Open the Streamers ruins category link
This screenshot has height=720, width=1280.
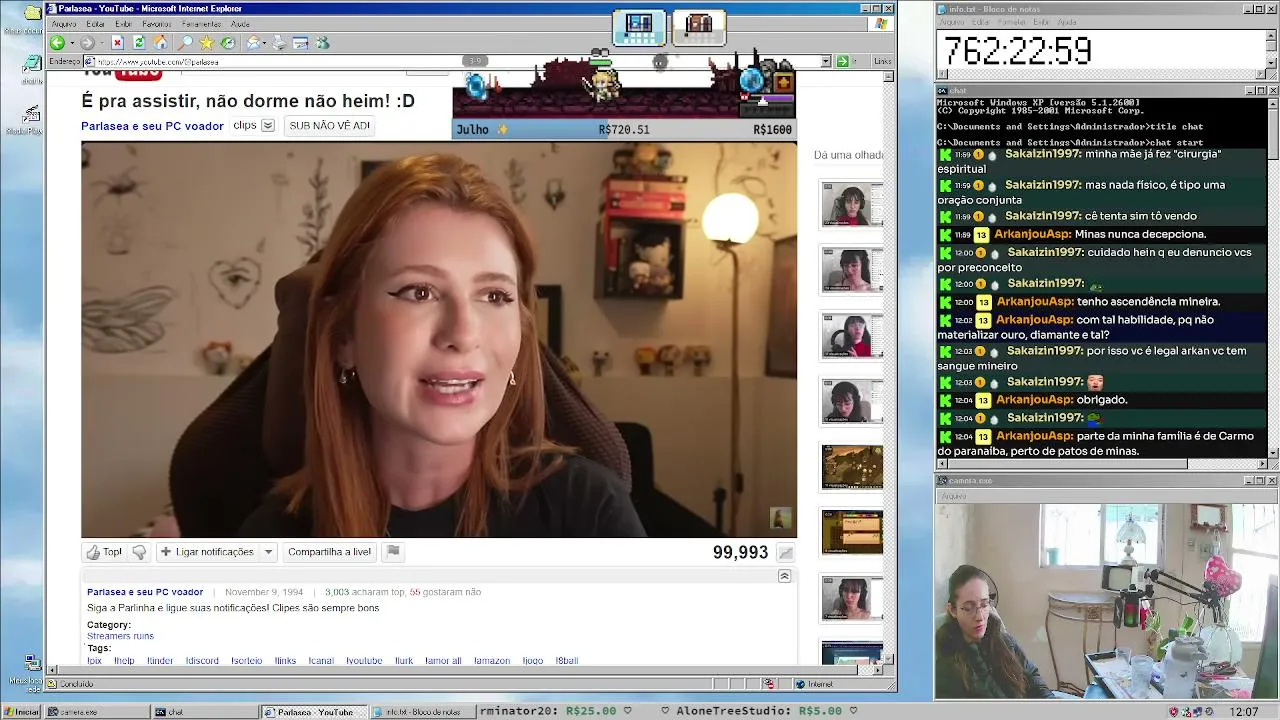pos(120,636)
